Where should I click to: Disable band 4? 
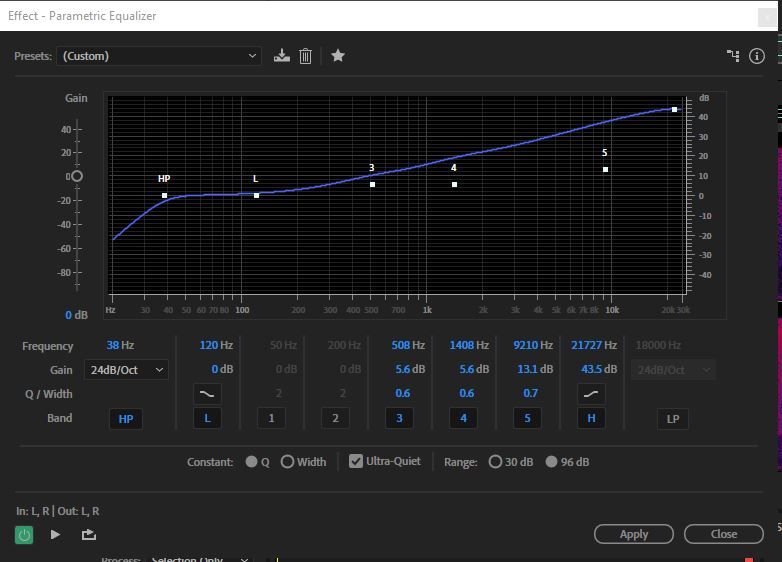463,418
